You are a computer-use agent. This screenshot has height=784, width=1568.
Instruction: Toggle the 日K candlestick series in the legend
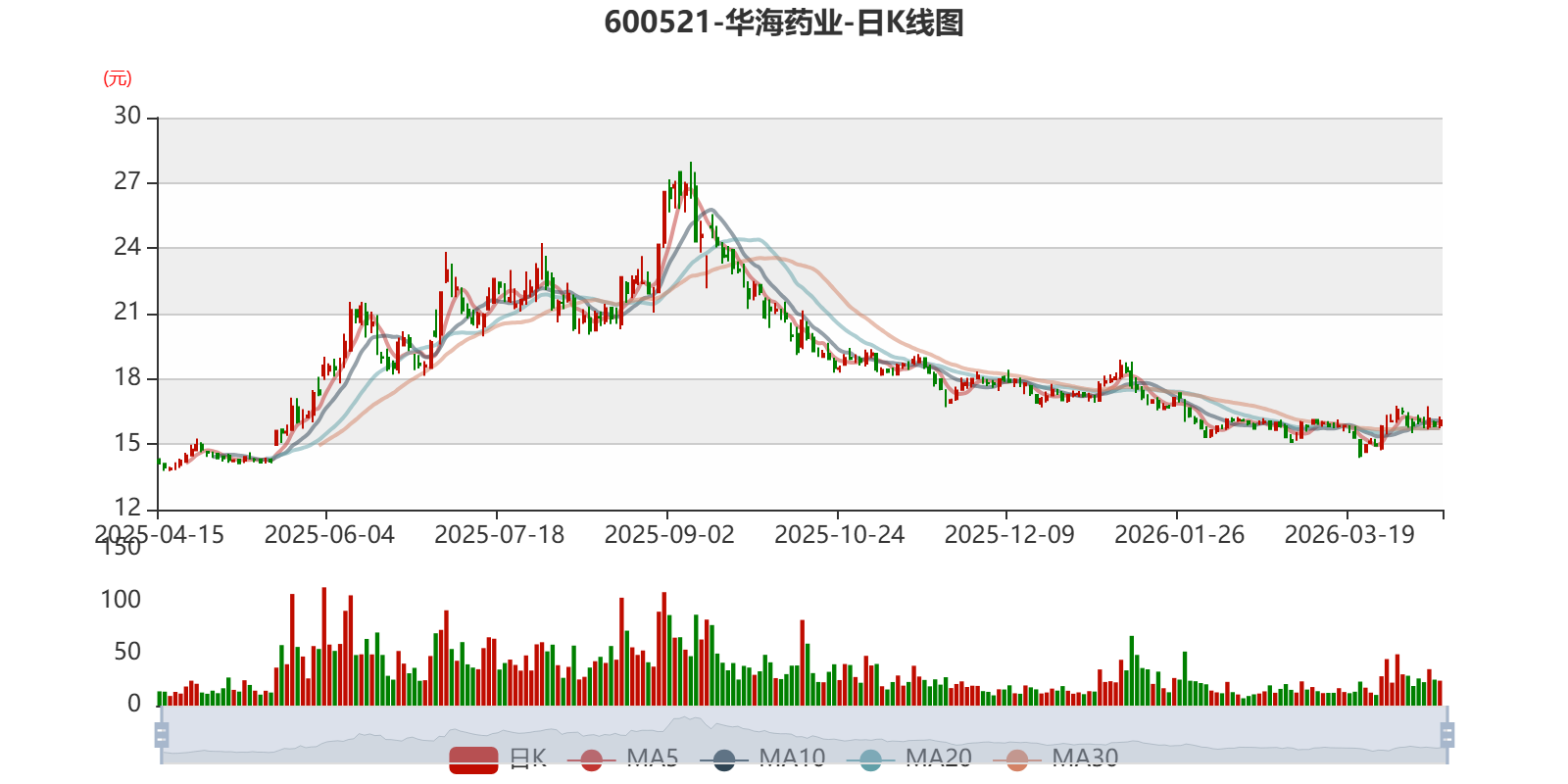(498, 759)
